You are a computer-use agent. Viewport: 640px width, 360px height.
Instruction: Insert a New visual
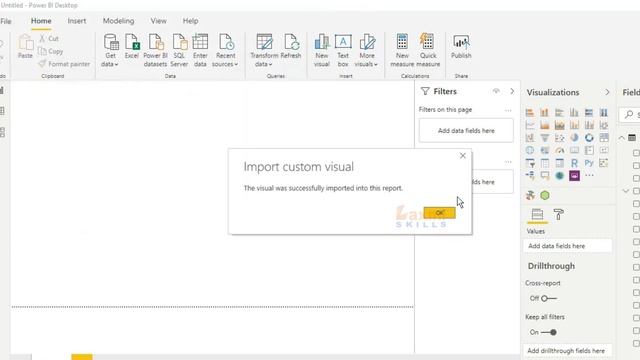[x=322, y=50]
